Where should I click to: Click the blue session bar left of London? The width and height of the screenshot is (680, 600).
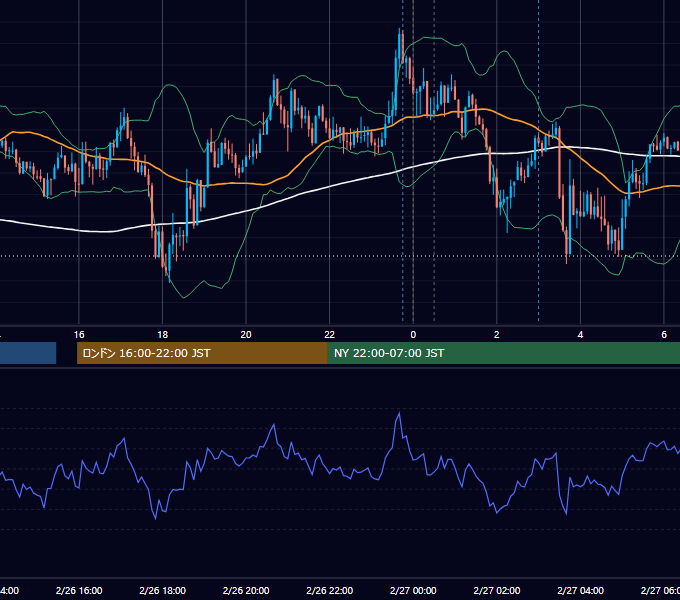click(x=28, y=353)
